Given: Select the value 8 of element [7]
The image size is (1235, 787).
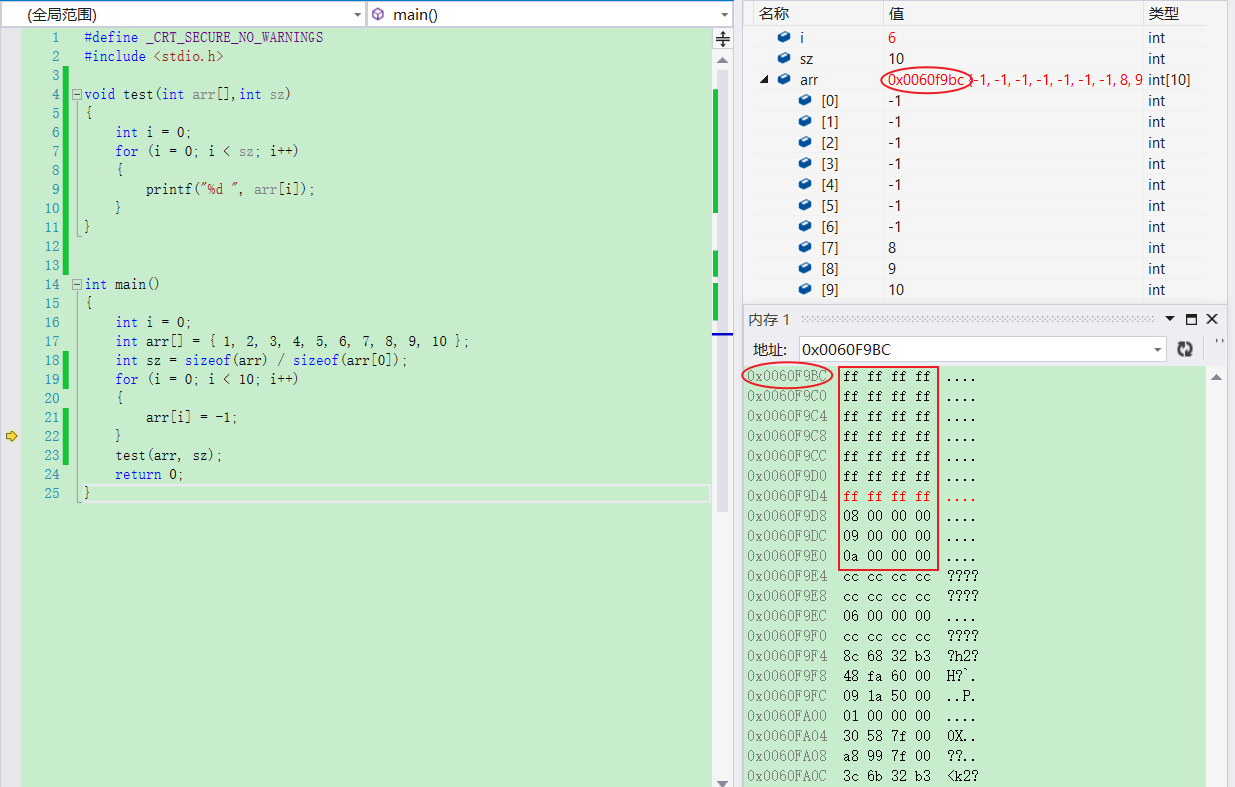Looking at the screenshot, I should 892,247.
